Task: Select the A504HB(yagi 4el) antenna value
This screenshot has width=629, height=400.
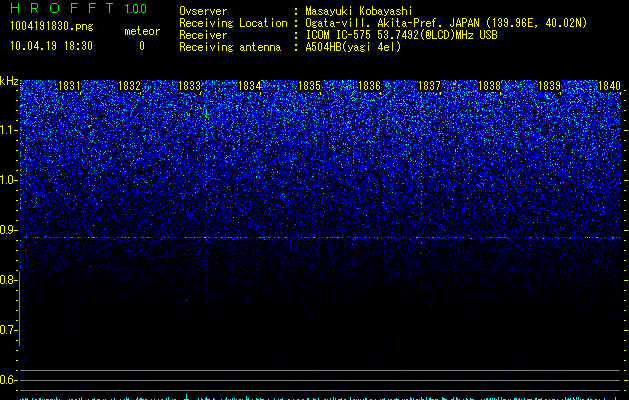Action: click(353, 47)
